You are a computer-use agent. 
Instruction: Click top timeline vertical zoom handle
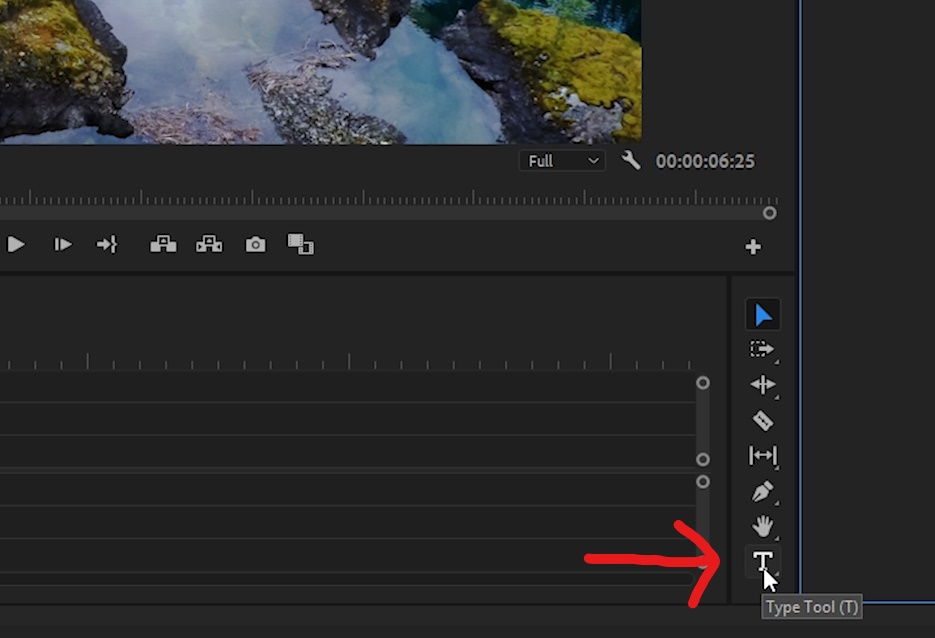pyautogui.click(x=703, y=383)
